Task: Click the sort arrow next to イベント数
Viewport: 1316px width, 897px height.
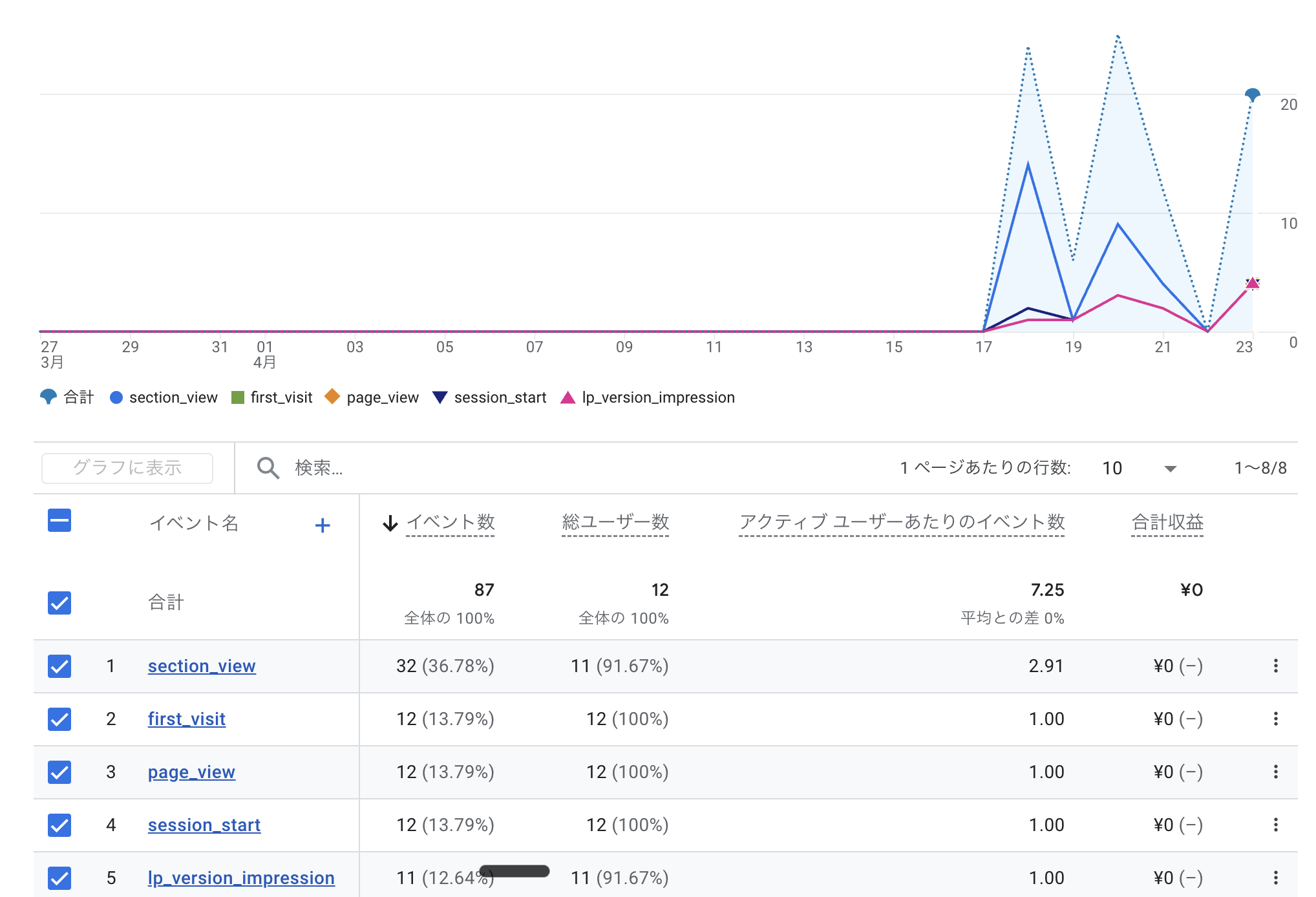Action: (x=390, y=523)
